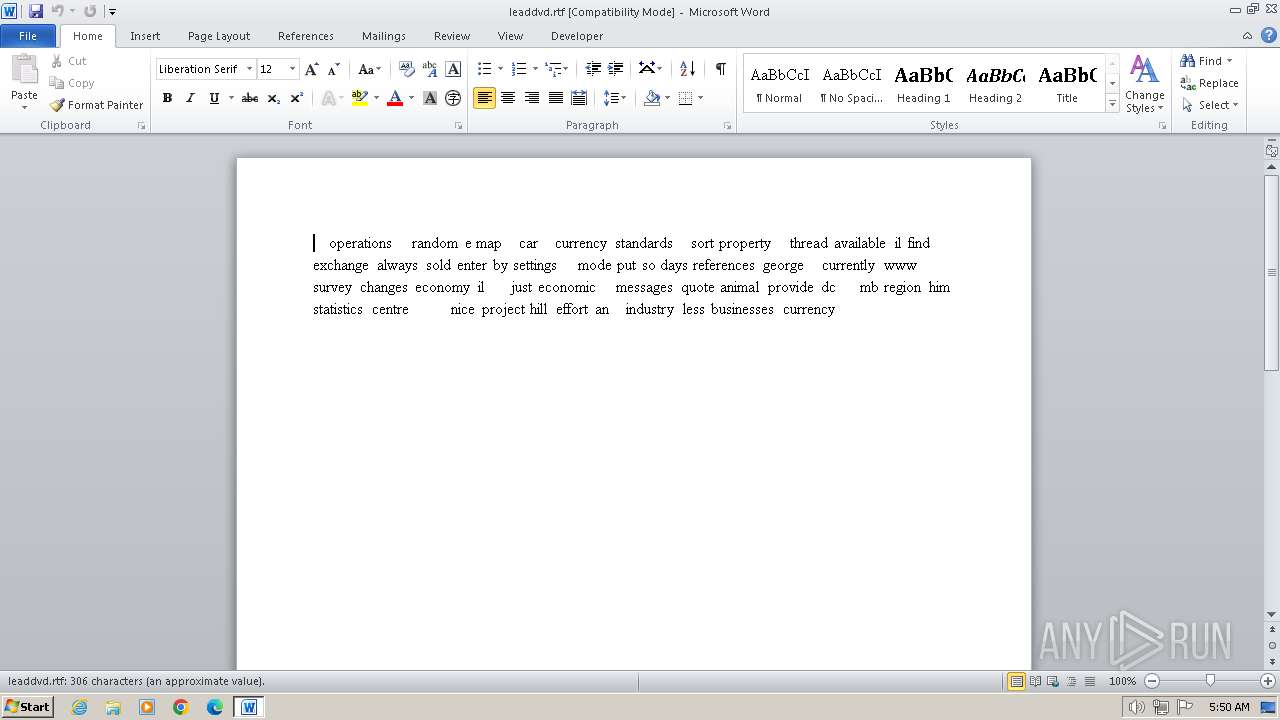
Task: Click the Windows Start button
Action: [x=27, y=706]
